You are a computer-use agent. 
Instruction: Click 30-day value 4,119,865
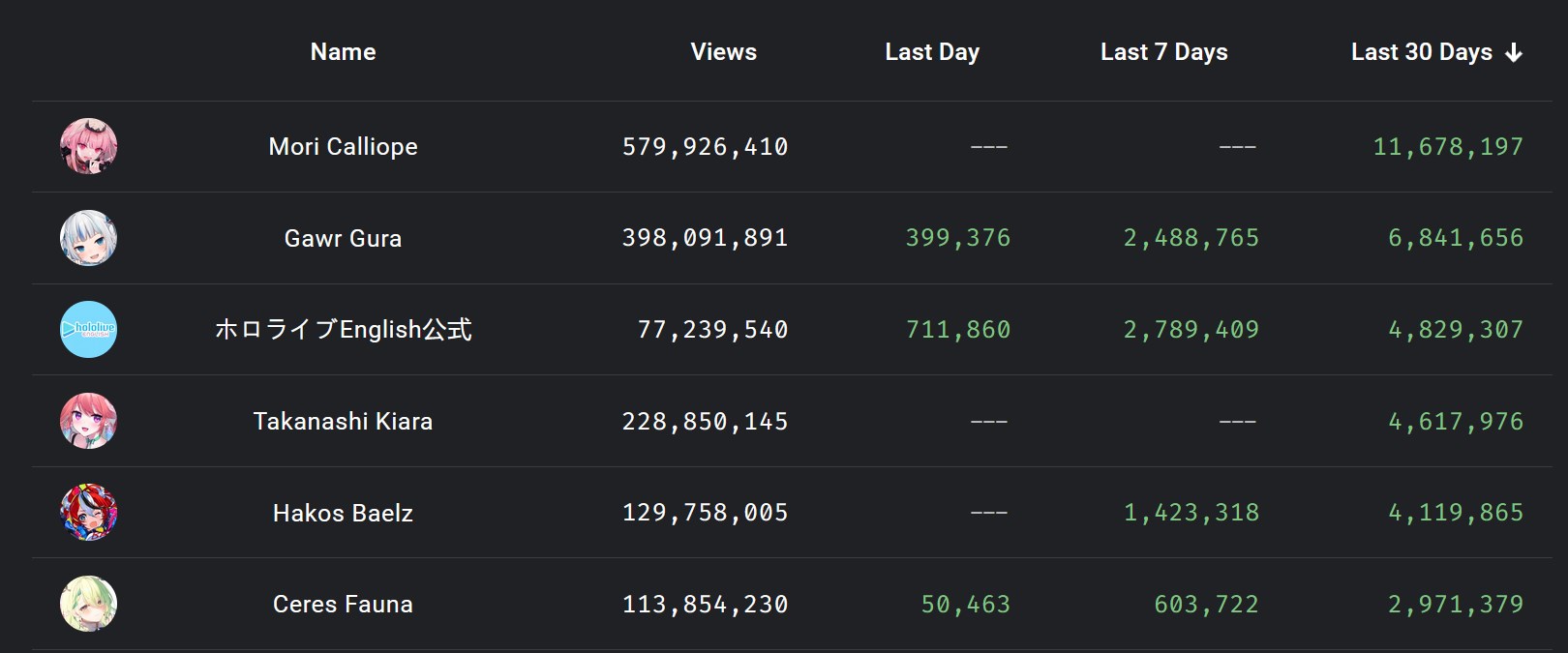tap(1456, 513)
